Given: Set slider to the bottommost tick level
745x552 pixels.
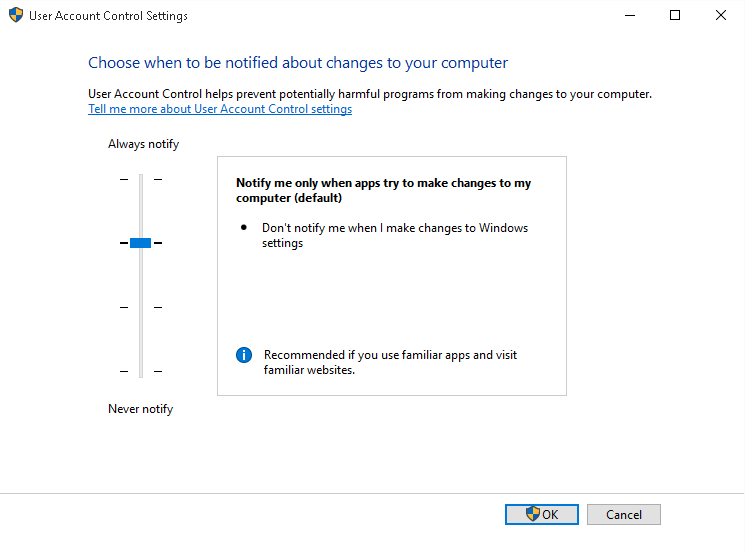Looking at the screenshot, I should point(141,371).
